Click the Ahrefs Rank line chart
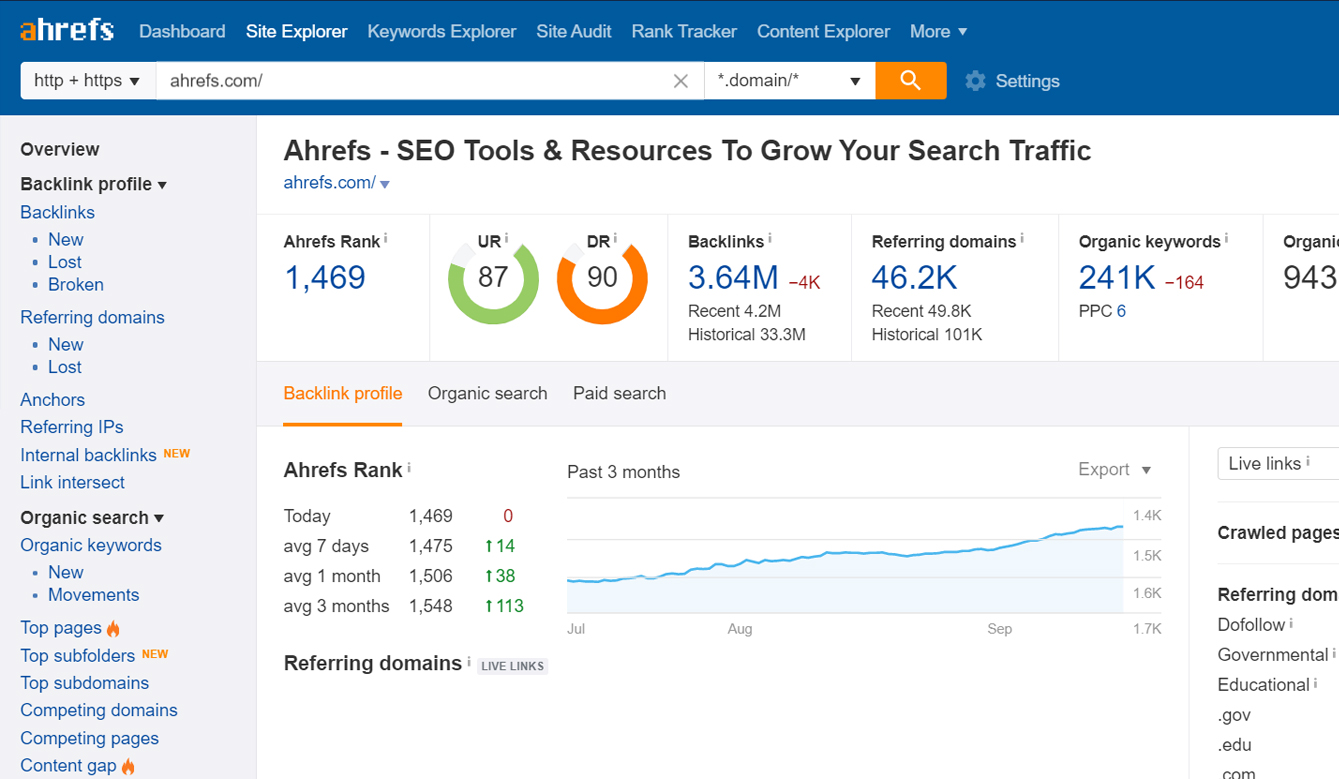 pos(845,555)
